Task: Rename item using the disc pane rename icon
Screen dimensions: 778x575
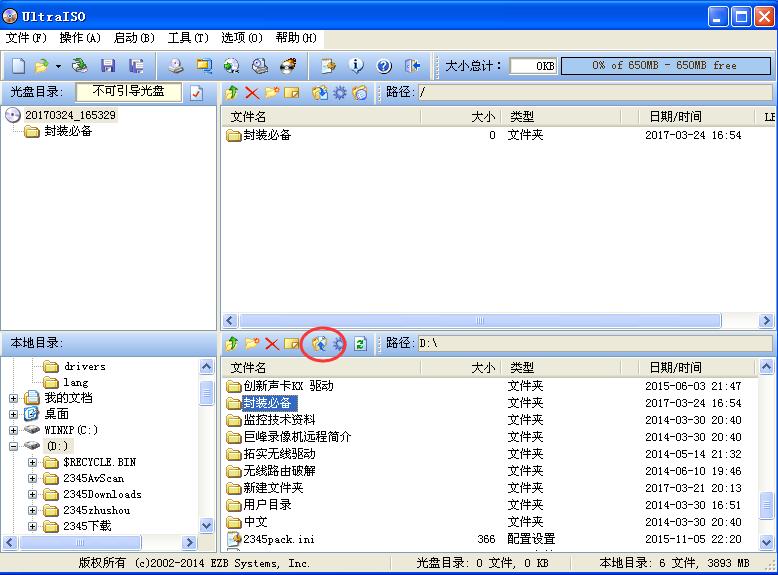Action: (292, 92)
